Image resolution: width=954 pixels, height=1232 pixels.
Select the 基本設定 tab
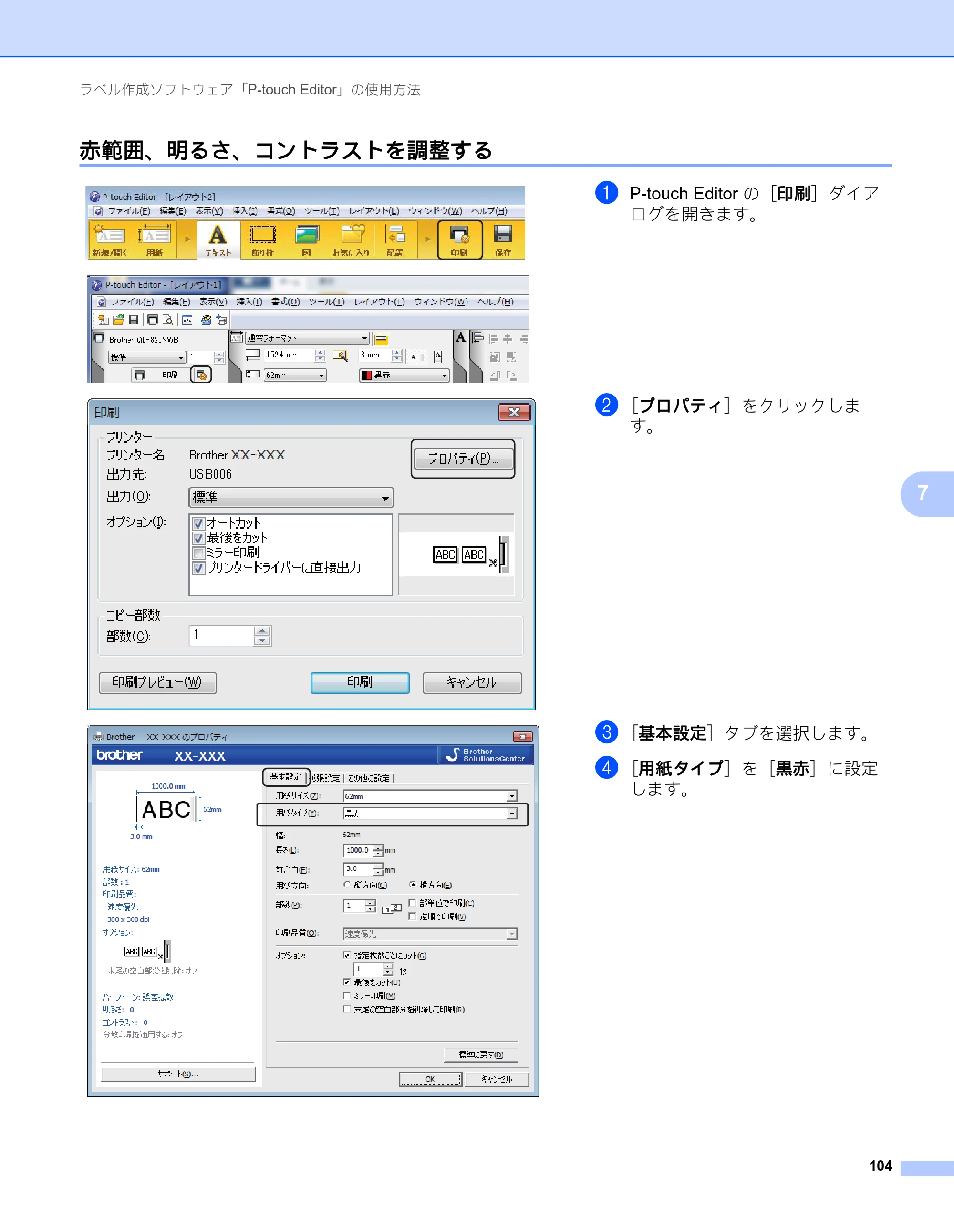point(286,777)
